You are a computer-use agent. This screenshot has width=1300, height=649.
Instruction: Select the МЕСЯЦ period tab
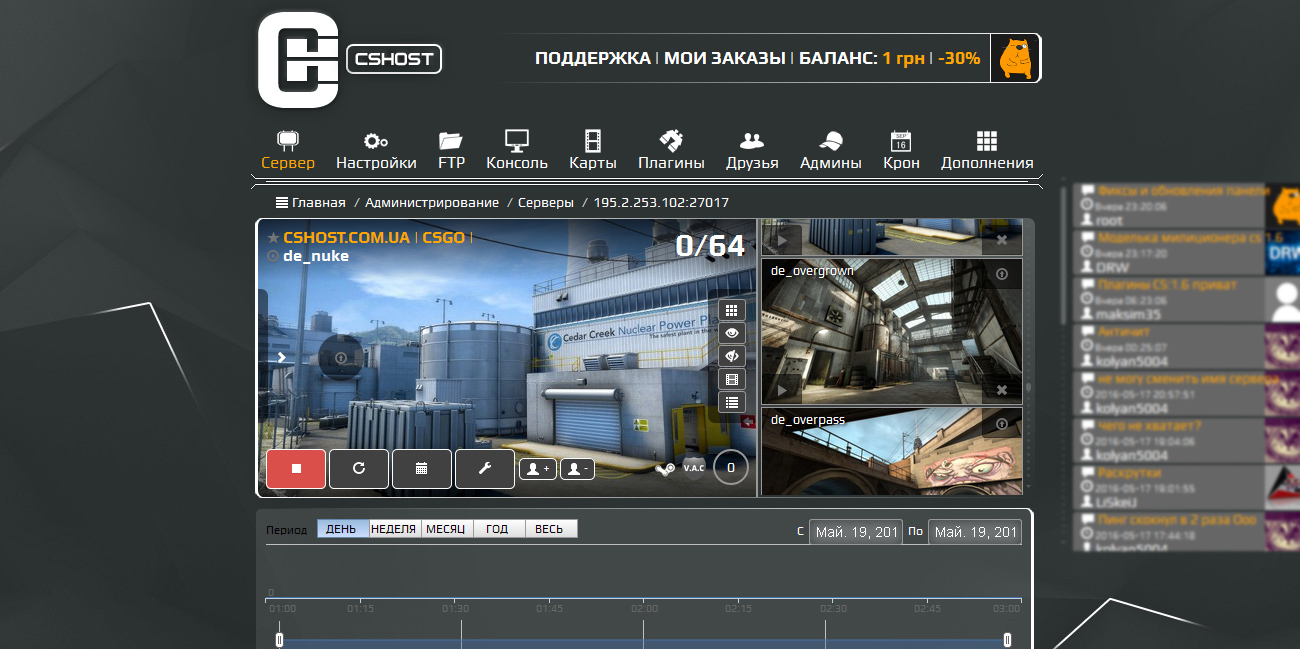pos(447,529)
